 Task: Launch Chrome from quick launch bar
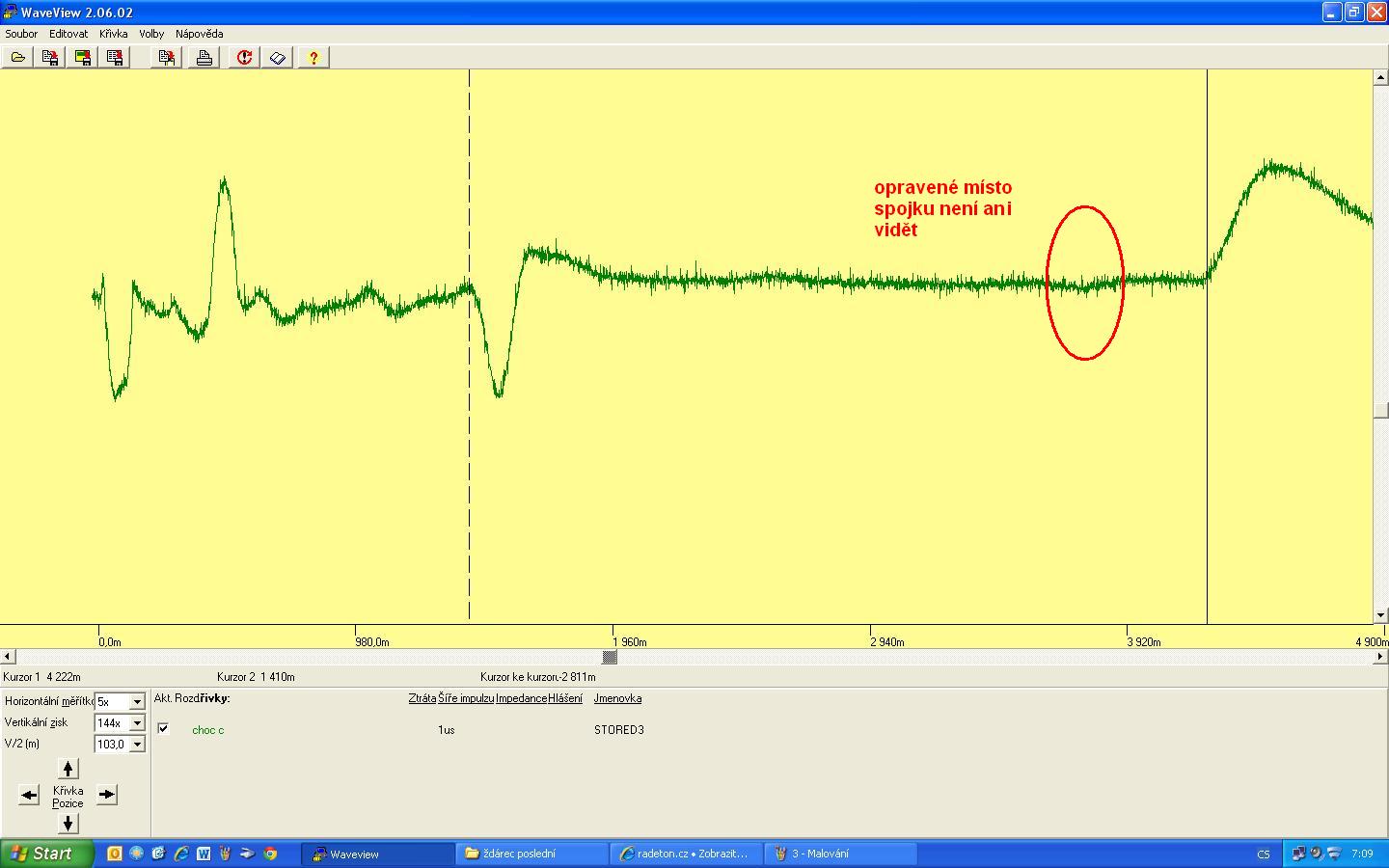point(270,854)
